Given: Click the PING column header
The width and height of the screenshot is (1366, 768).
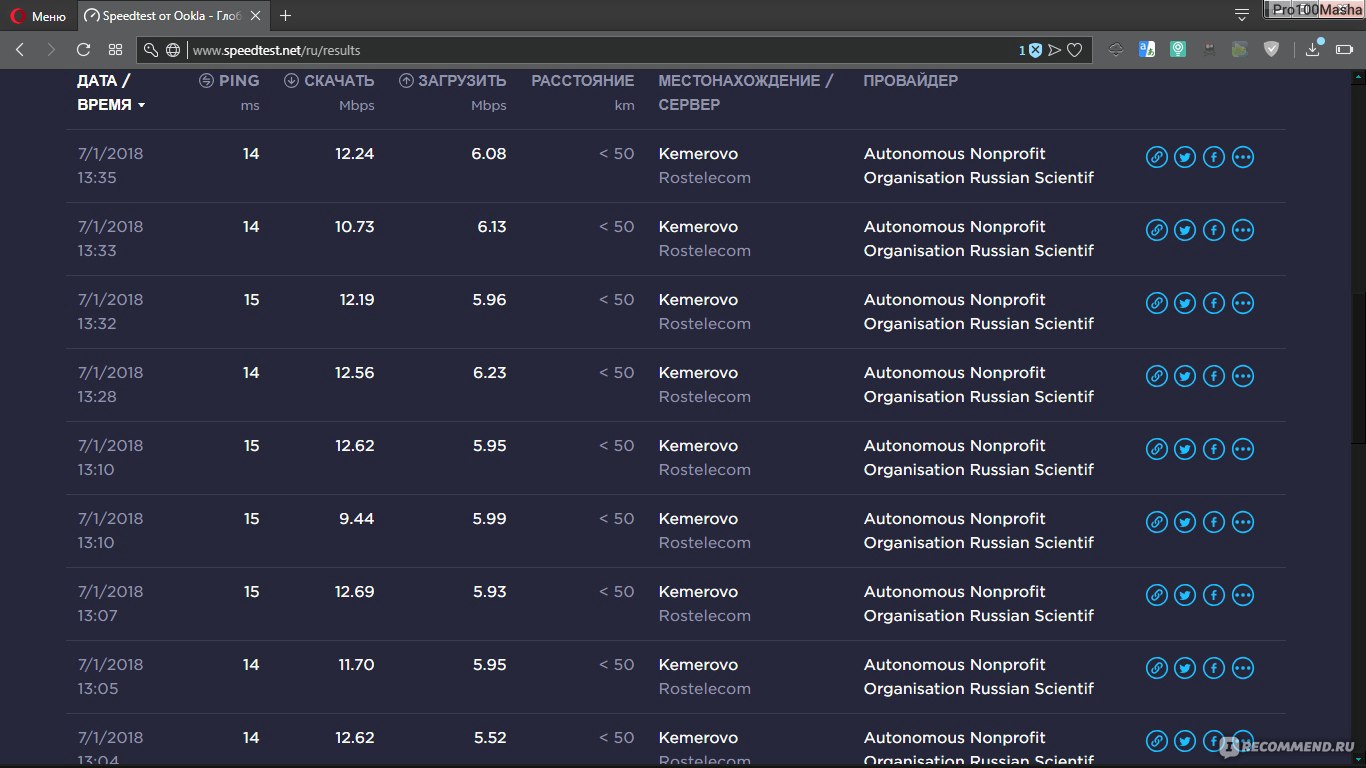Looking at the screenshot, I should (229, 81).
